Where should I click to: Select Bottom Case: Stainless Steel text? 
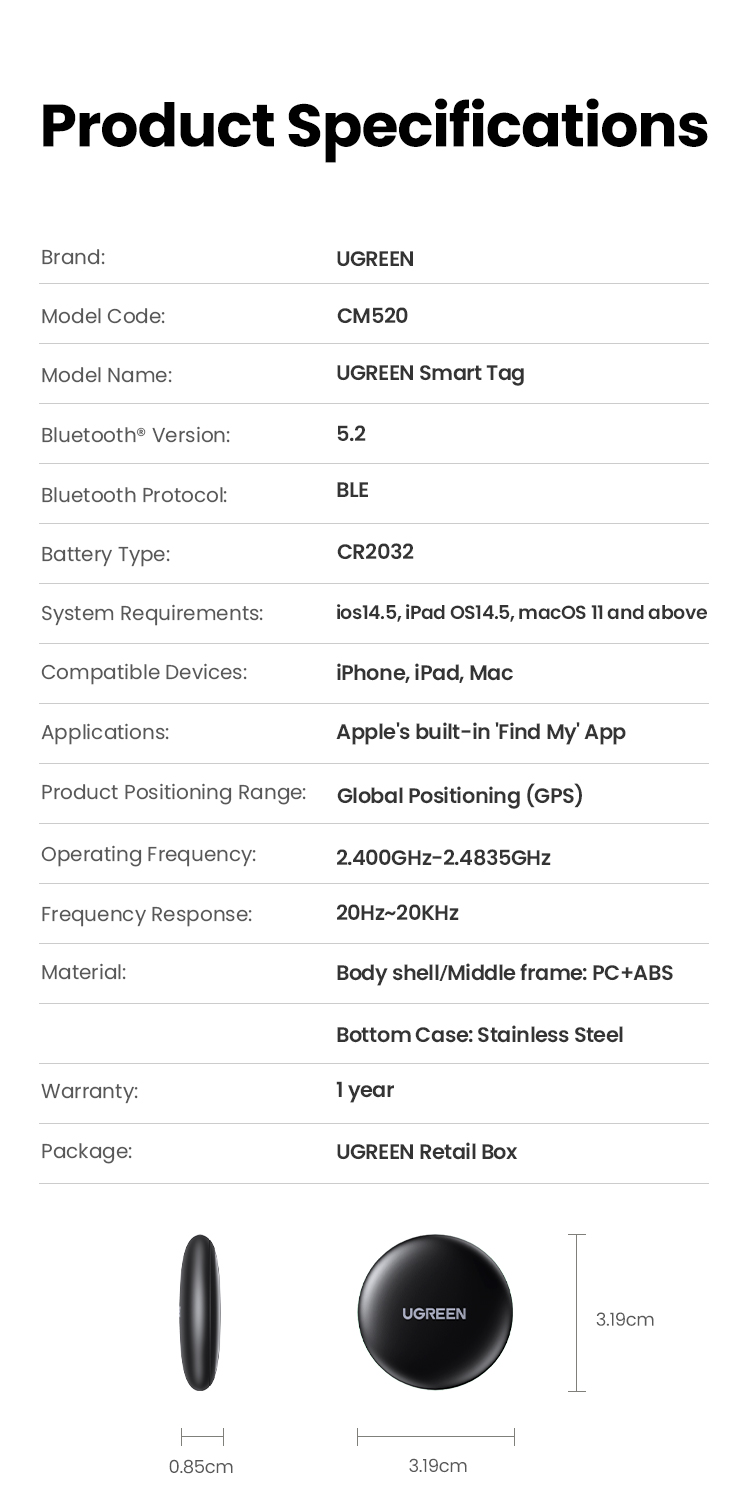(480, 1034)
